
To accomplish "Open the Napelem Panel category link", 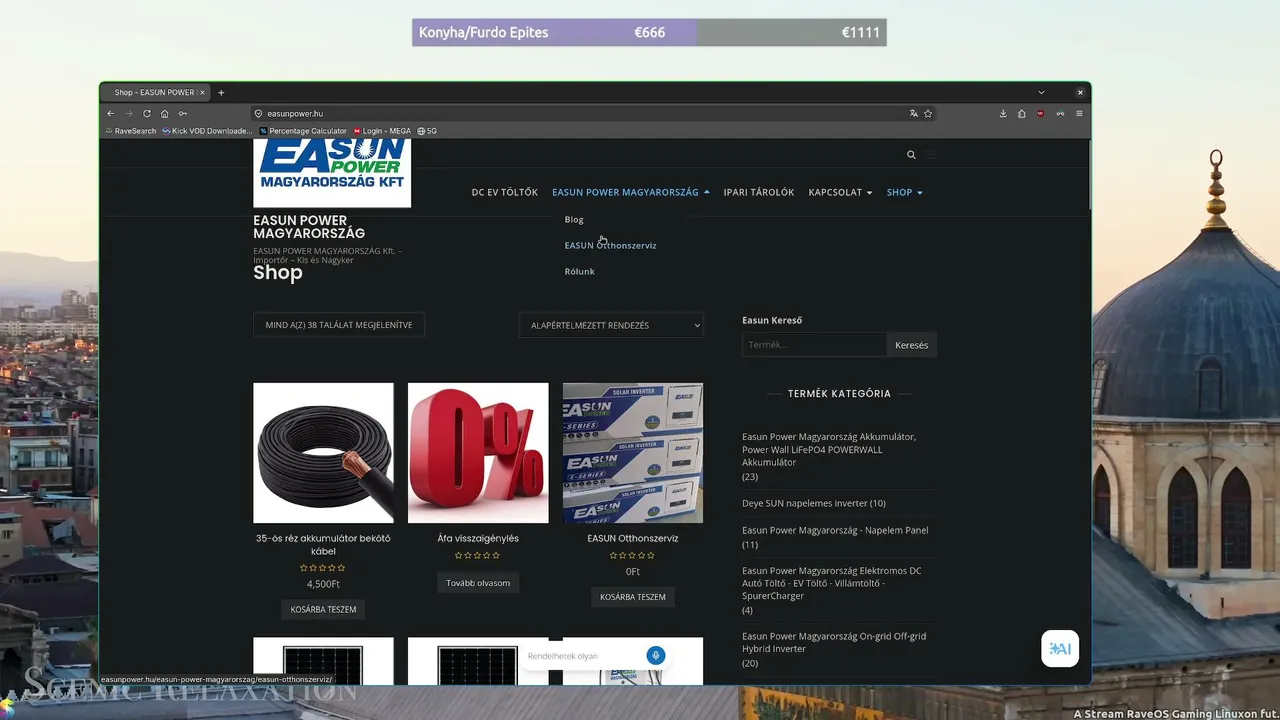I will click(835, 530).
